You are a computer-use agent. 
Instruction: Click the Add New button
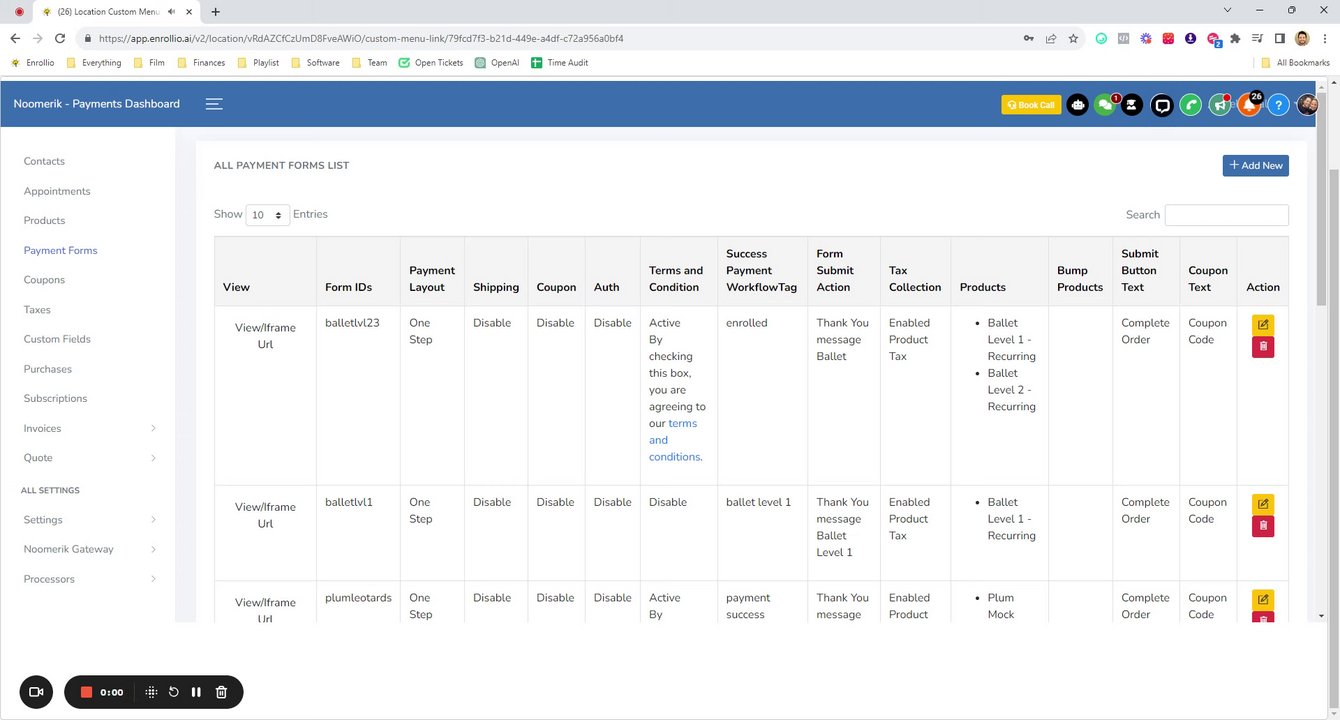click(1255, 166)
